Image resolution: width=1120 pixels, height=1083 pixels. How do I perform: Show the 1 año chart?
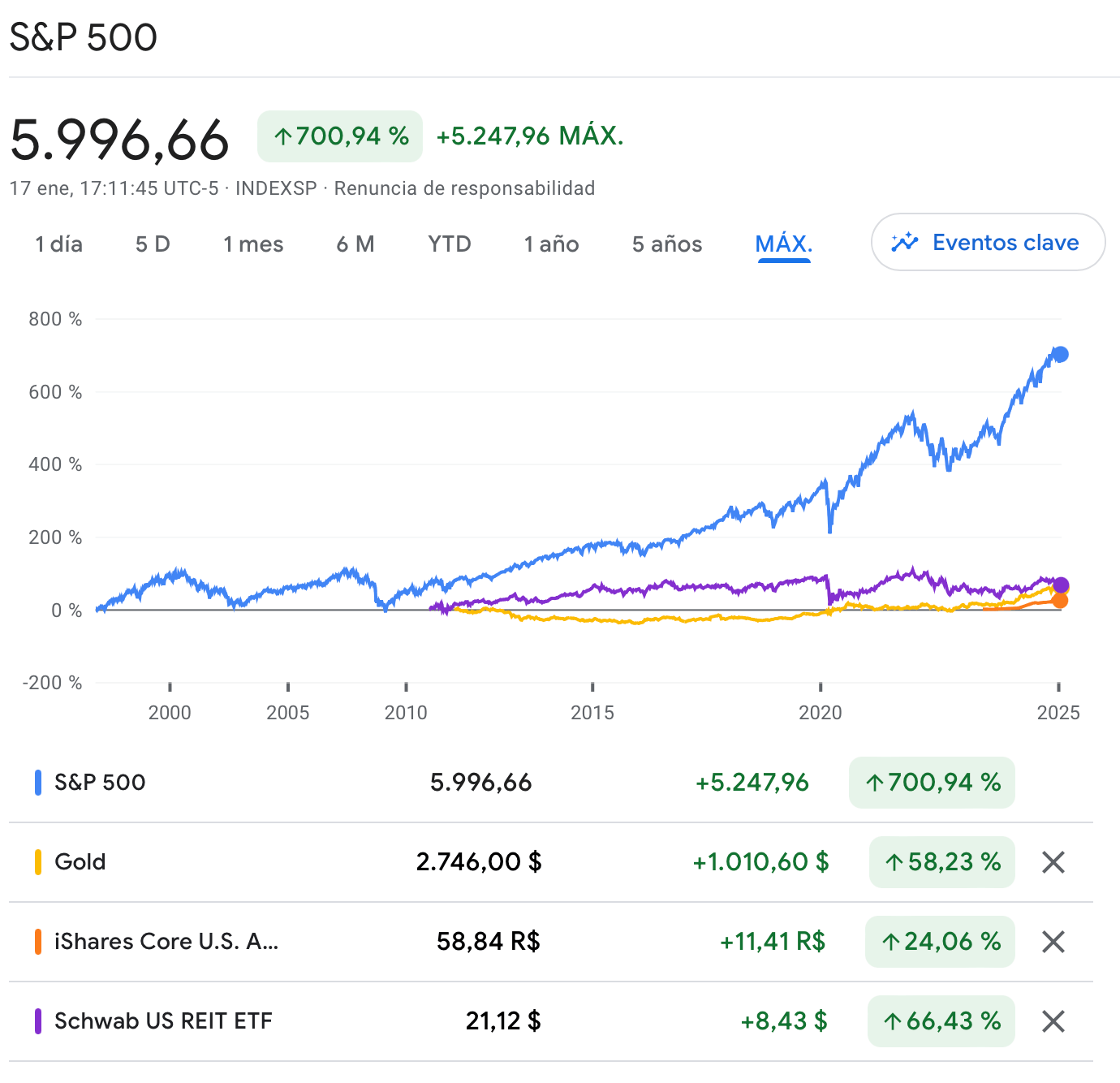pyautogui.click(x=551, y=244)
